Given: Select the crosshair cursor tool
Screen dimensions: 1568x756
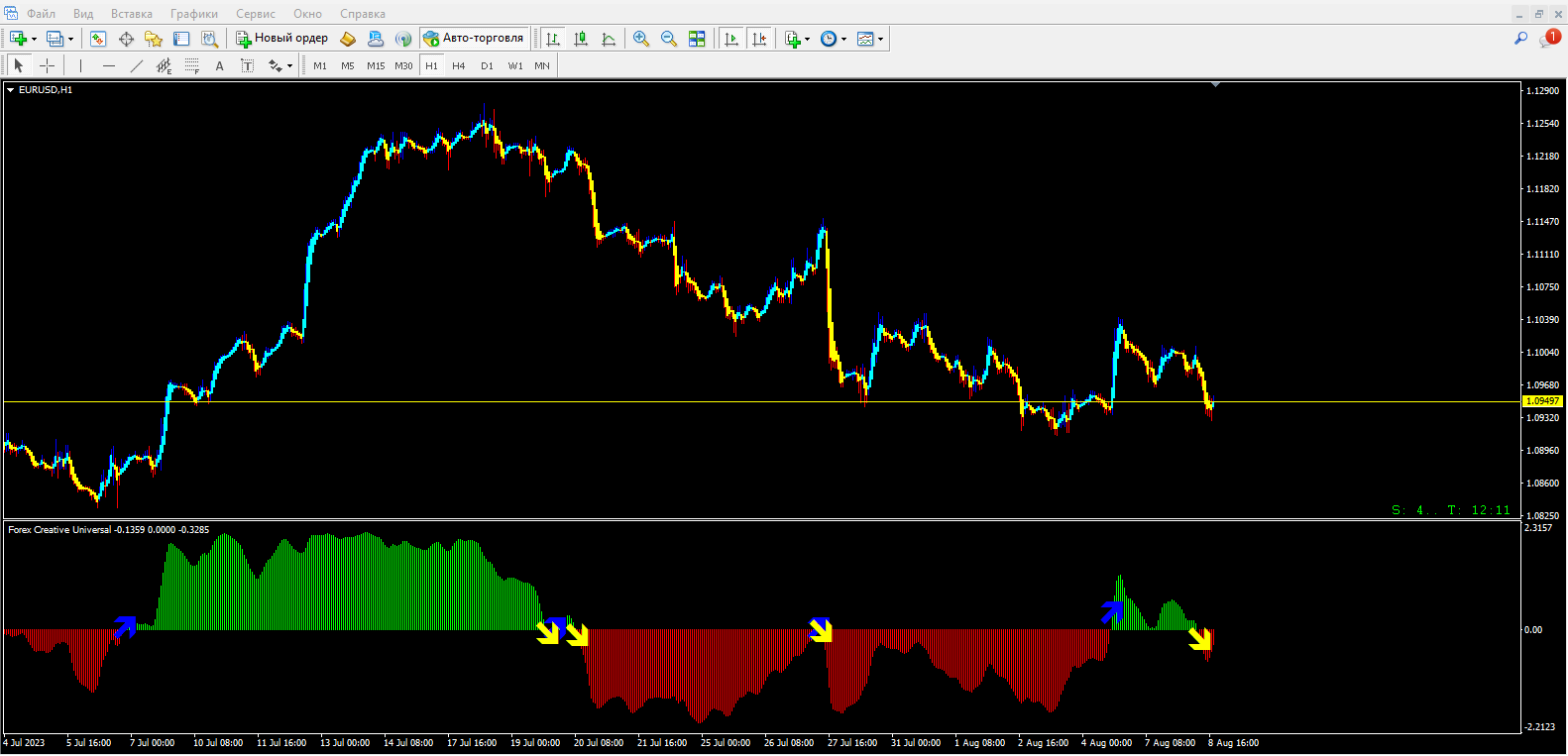Looking at the screenshot, I should click(47, 65).
